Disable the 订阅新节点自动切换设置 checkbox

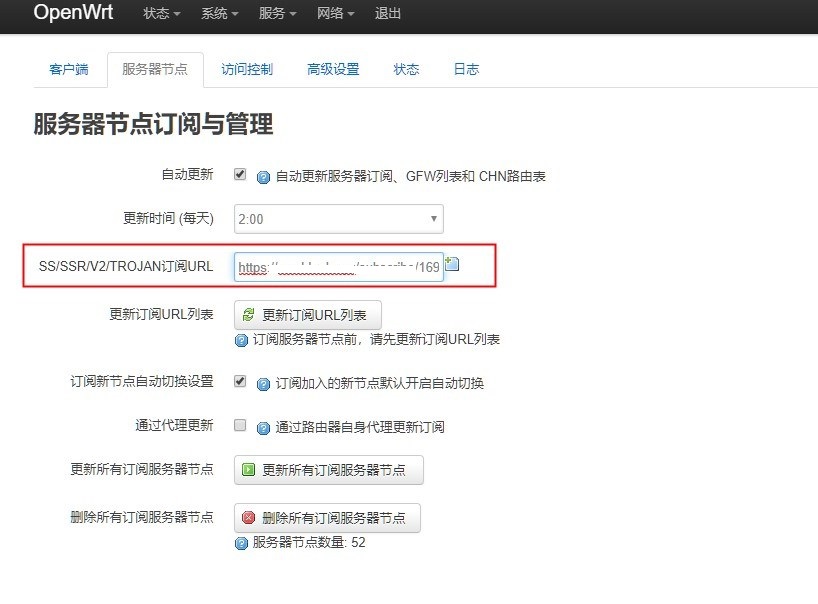click(240, 382)
